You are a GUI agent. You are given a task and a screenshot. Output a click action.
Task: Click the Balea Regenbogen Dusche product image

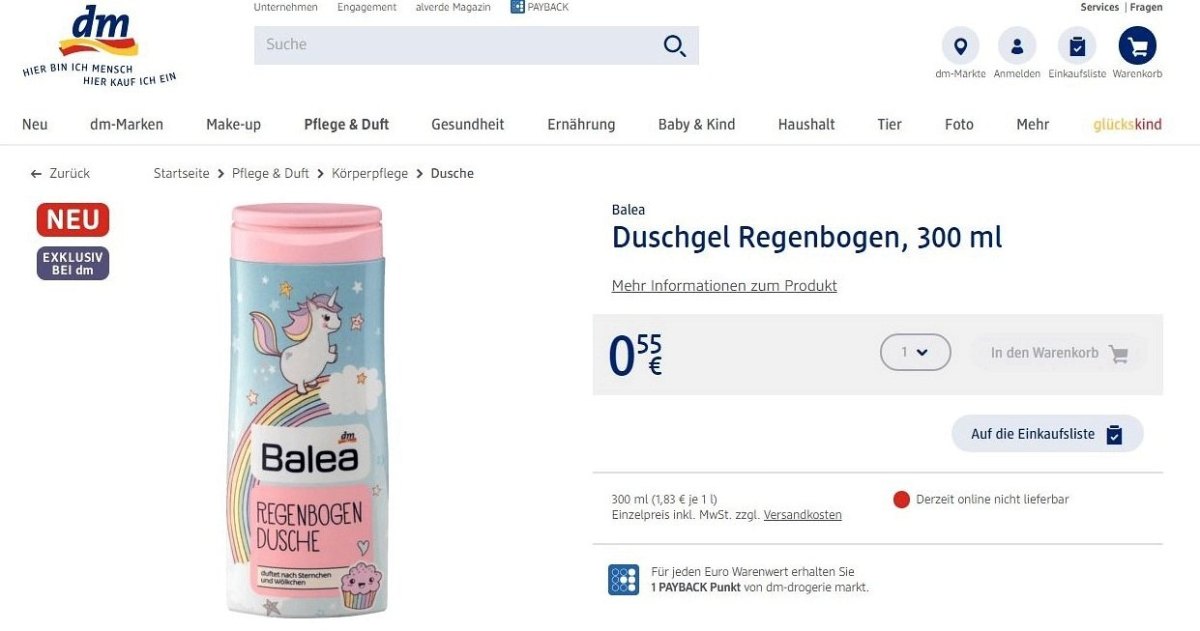(x=306, y=410)
